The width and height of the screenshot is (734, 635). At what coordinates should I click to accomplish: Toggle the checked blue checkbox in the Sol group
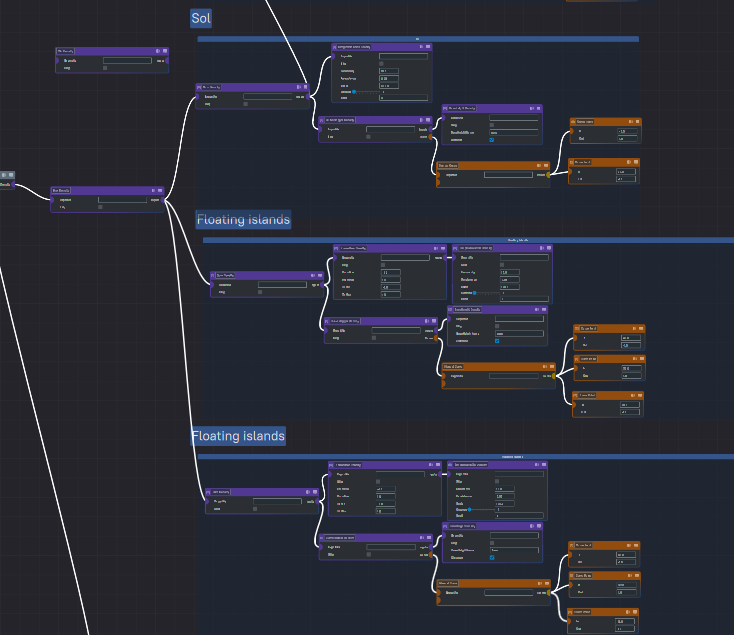492,140
